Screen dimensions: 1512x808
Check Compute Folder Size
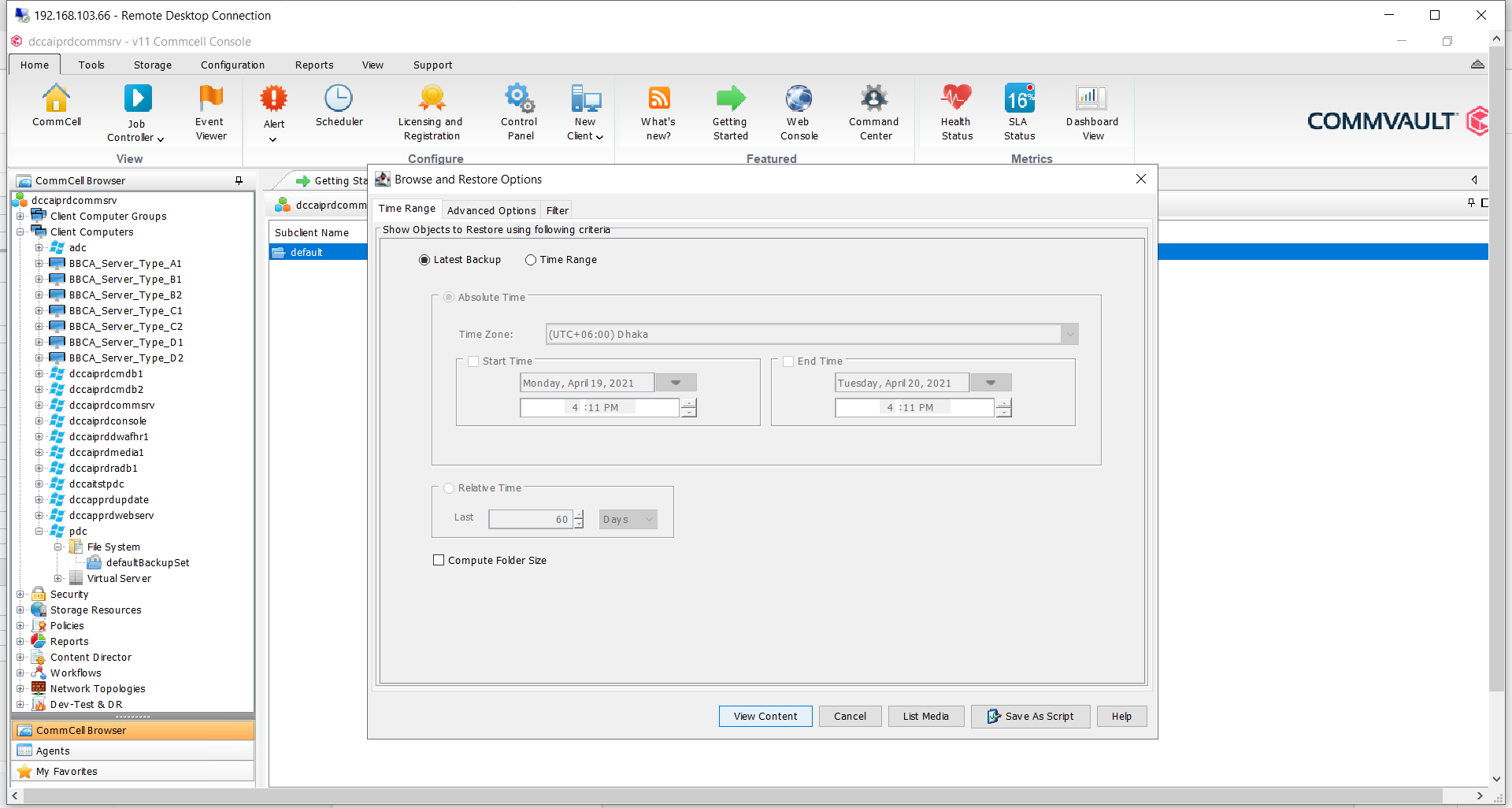tap(439, 560)
